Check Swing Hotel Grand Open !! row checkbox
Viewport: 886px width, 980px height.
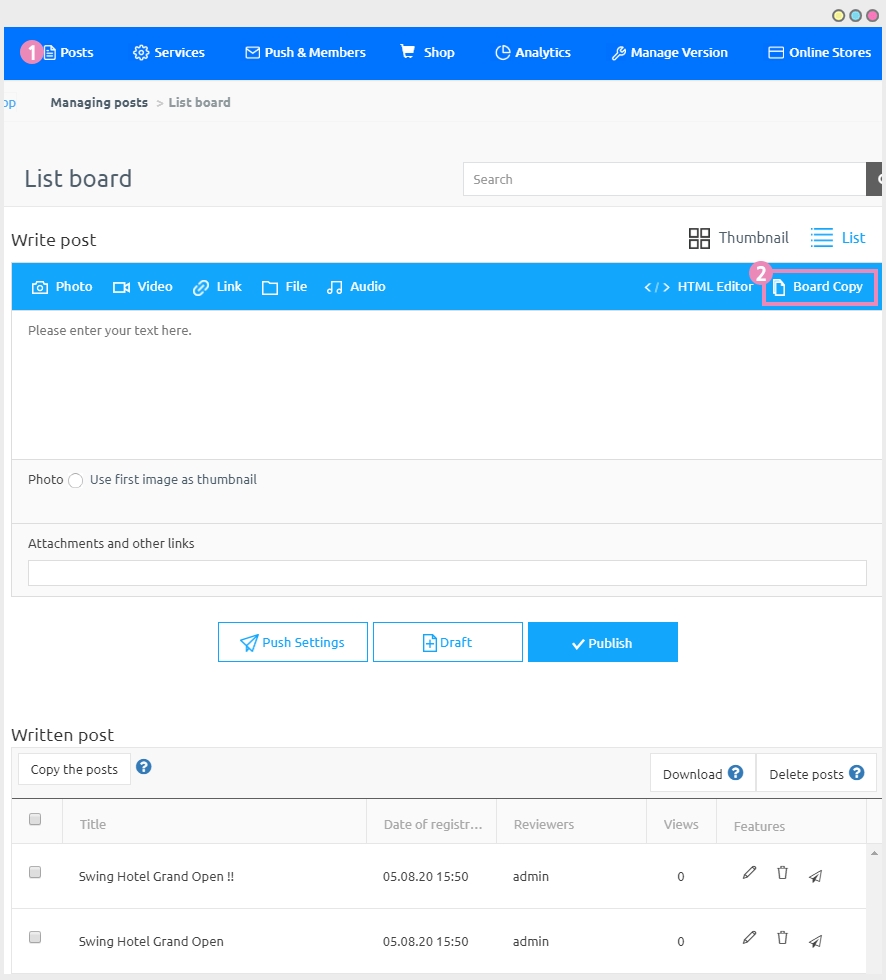35,872
